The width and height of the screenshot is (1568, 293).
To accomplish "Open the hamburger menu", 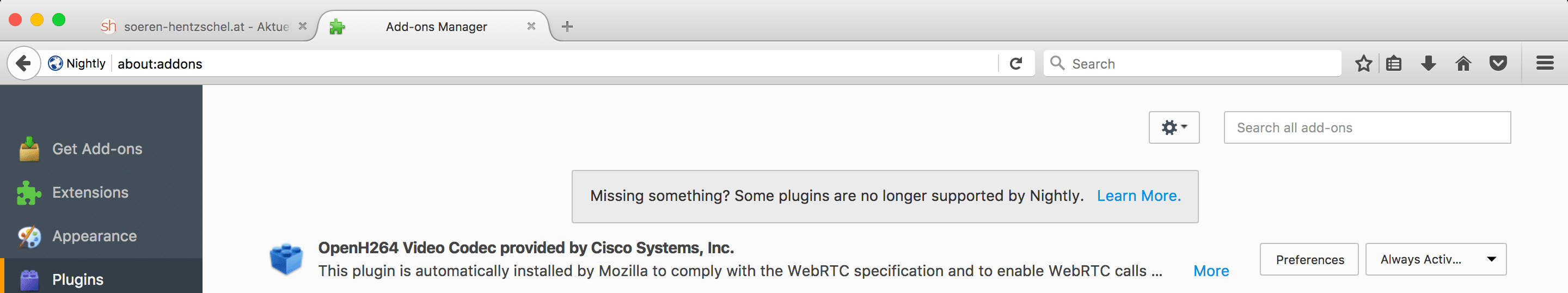I will pos(1545,63).
